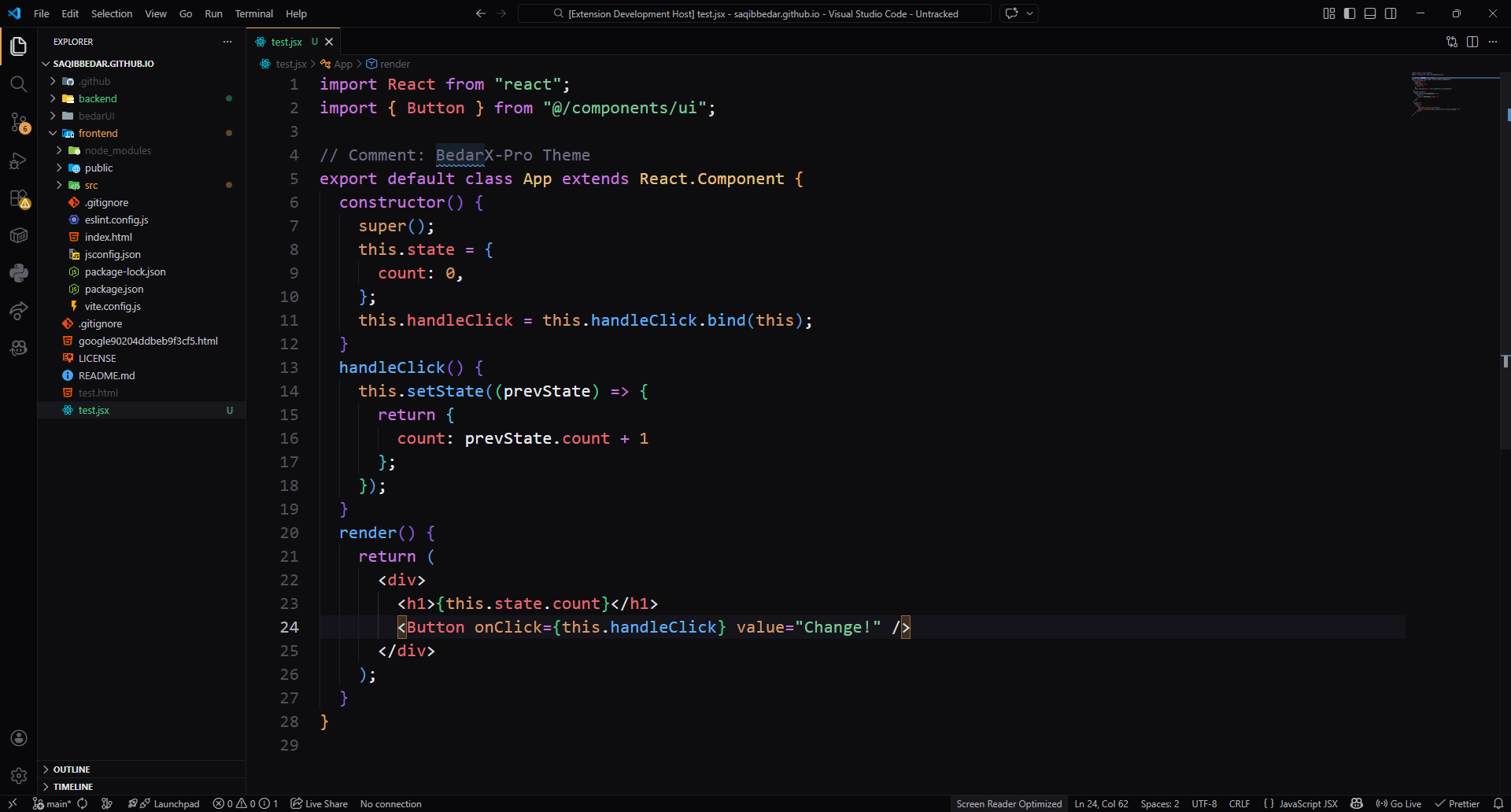Click the Docker icon in the sidebar
This screenshot has height=812, width=1511.
click(19, 235)
